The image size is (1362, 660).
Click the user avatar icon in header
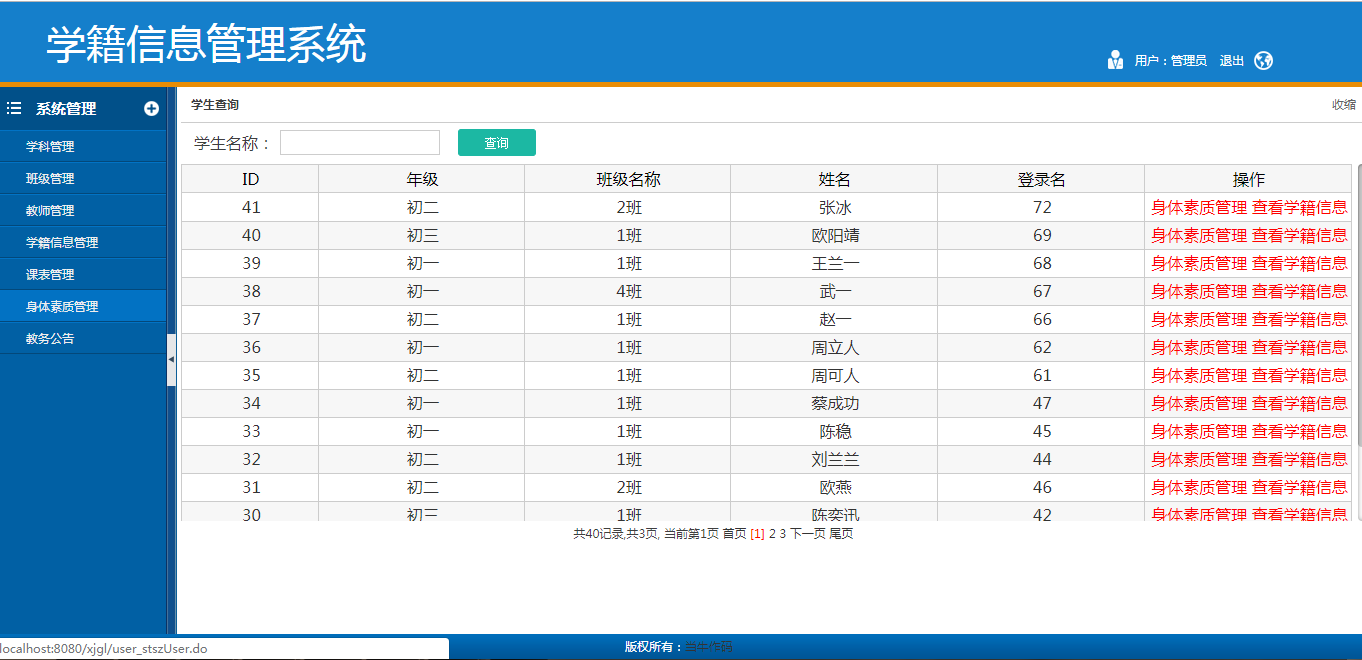[1115, 60]
